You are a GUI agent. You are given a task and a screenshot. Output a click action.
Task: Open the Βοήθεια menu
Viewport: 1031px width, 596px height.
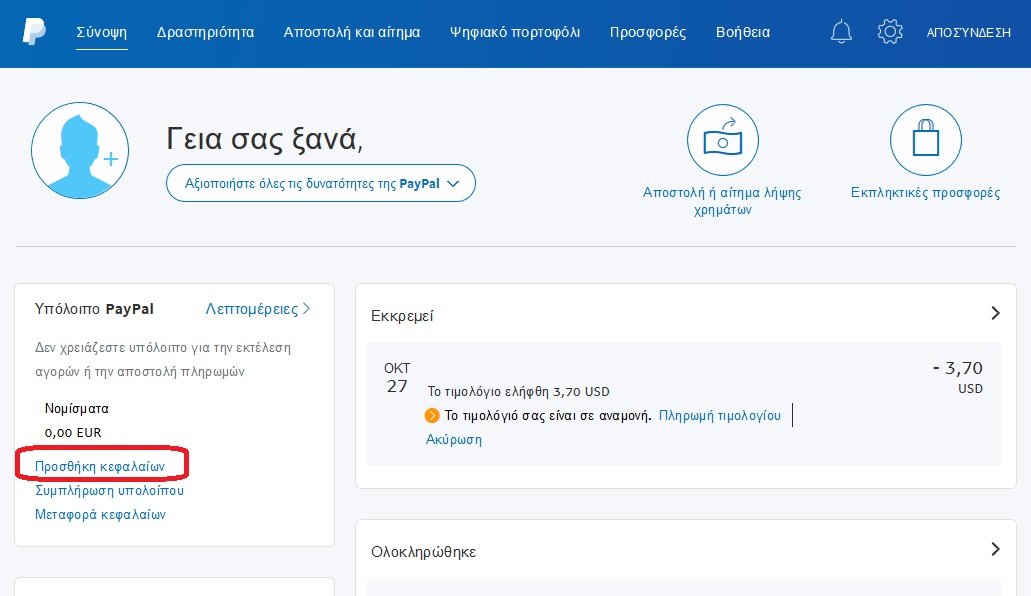pyautogui.click(x=743, y=32)
